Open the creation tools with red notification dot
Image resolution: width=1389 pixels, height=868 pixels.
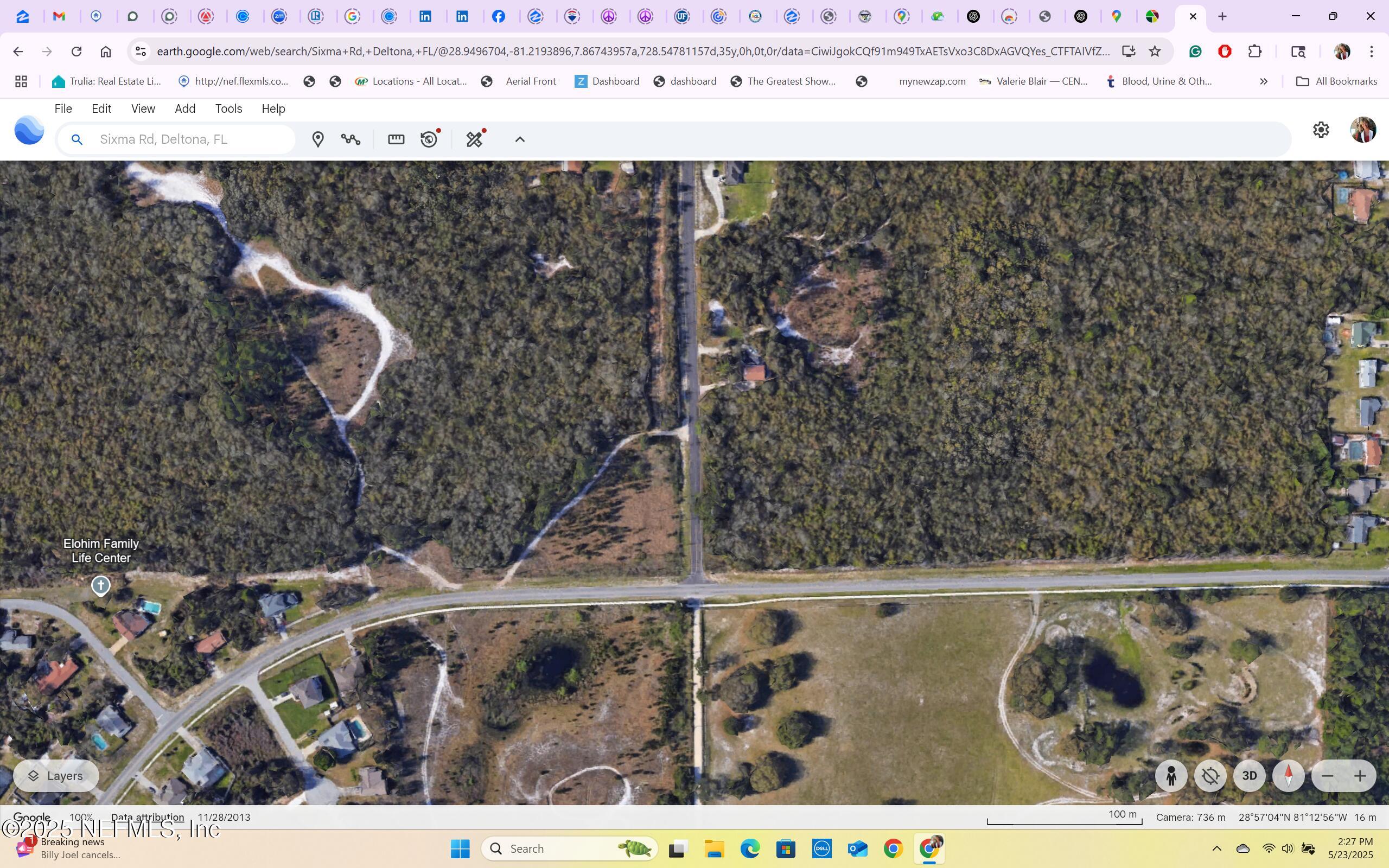474,139
